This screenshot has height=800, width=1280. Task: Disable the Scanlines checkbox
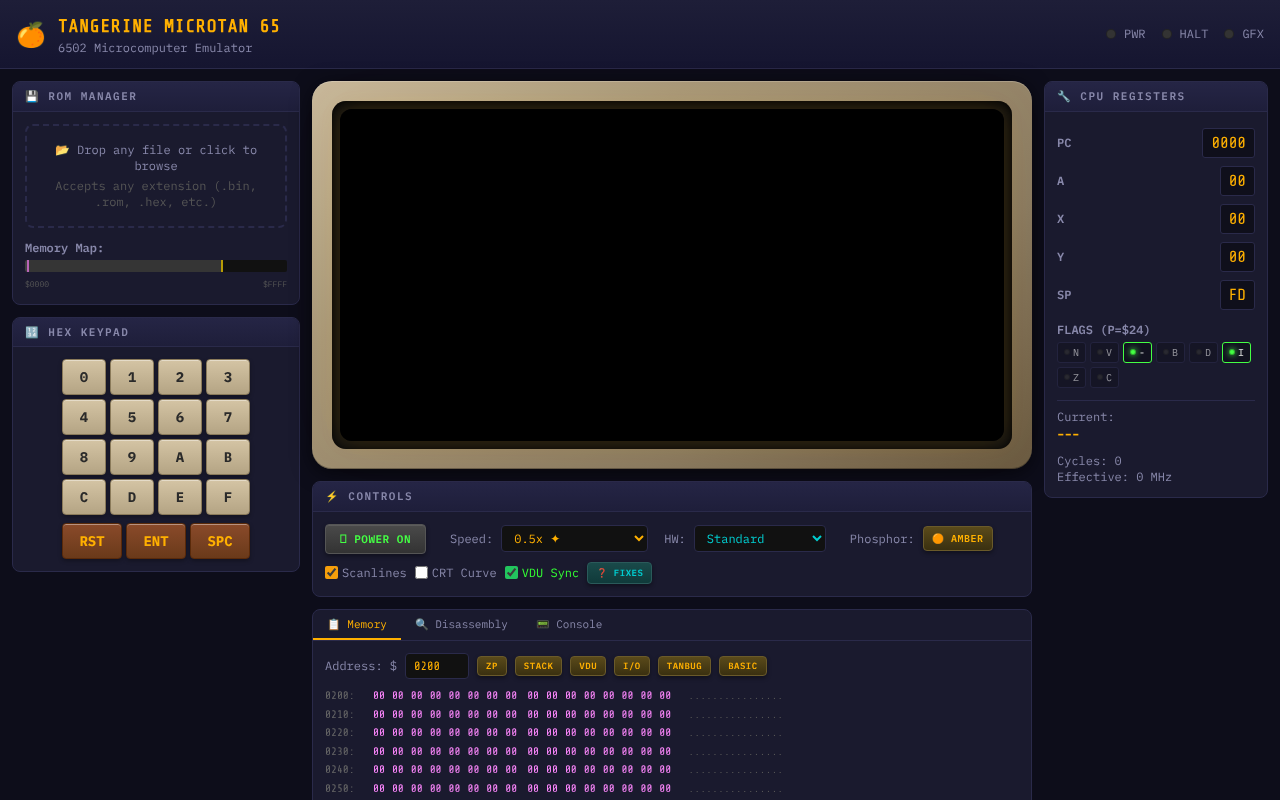click(331, 572)
